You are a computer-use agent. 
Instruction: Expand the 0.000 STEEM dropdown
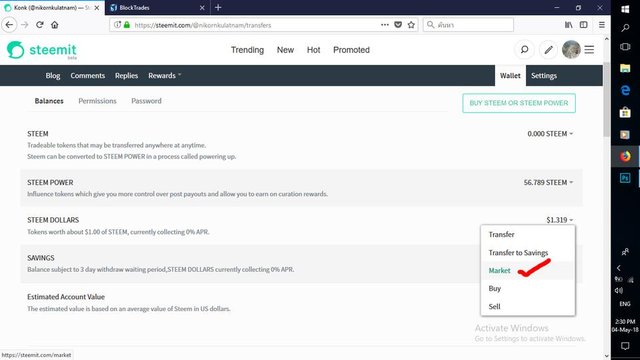pos(550,134)
